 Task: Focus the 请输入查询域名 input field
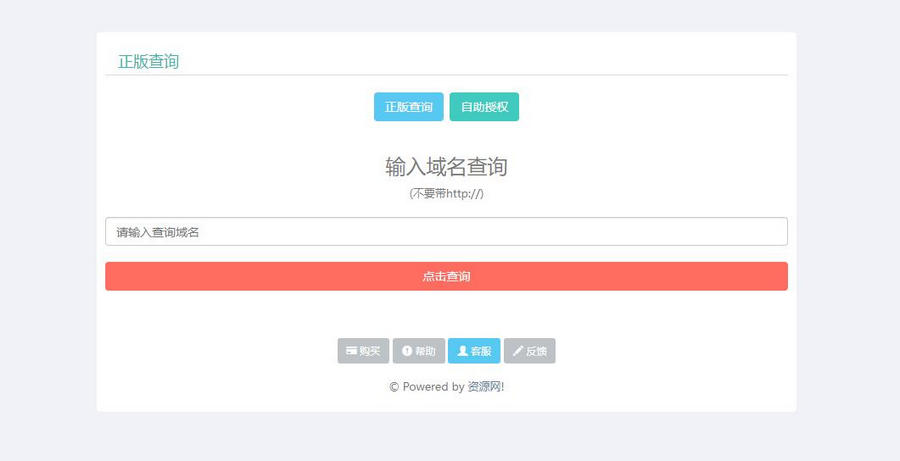pos(446,232)
